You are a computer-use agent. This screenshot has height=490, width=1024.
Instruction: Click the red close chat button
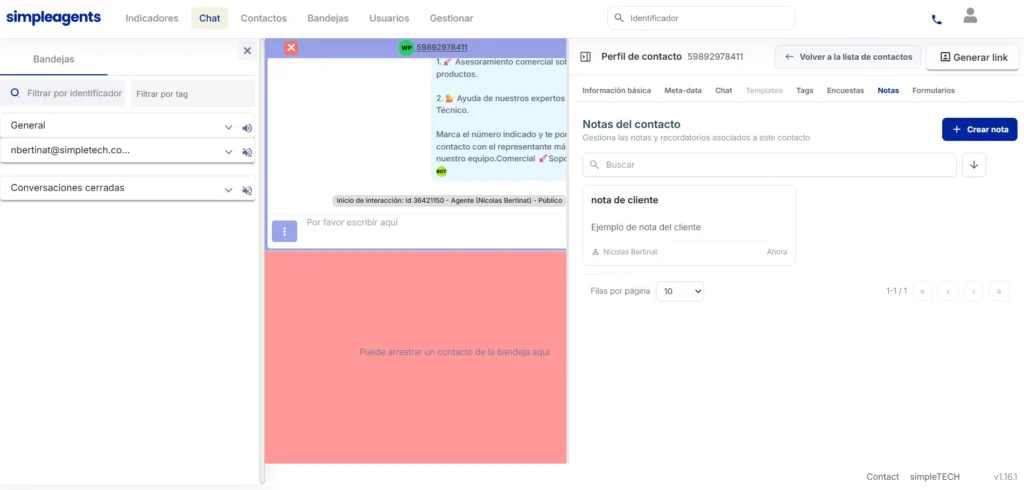(291, 48)
